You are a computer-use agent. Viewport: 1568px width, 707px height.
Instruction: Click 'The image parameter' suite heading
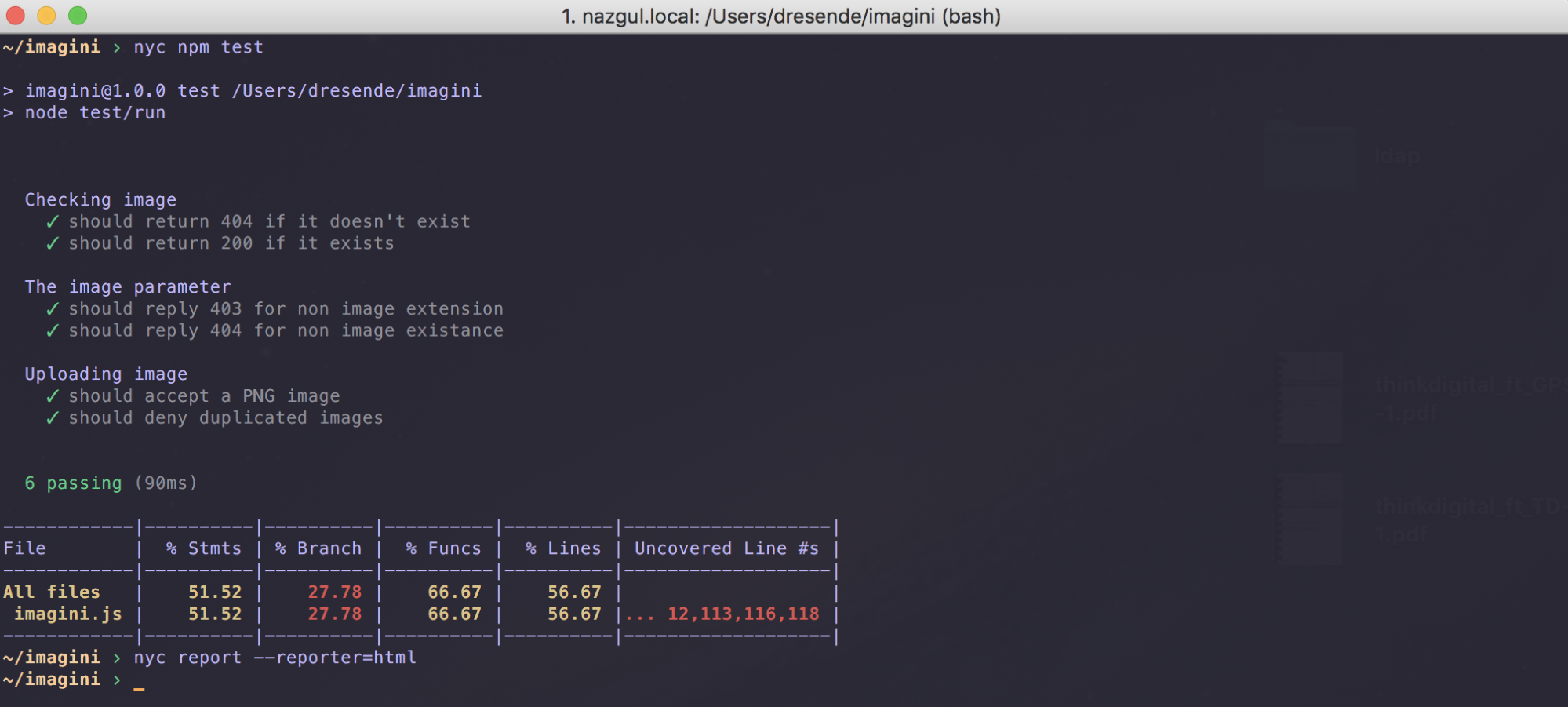pos(128,287)
